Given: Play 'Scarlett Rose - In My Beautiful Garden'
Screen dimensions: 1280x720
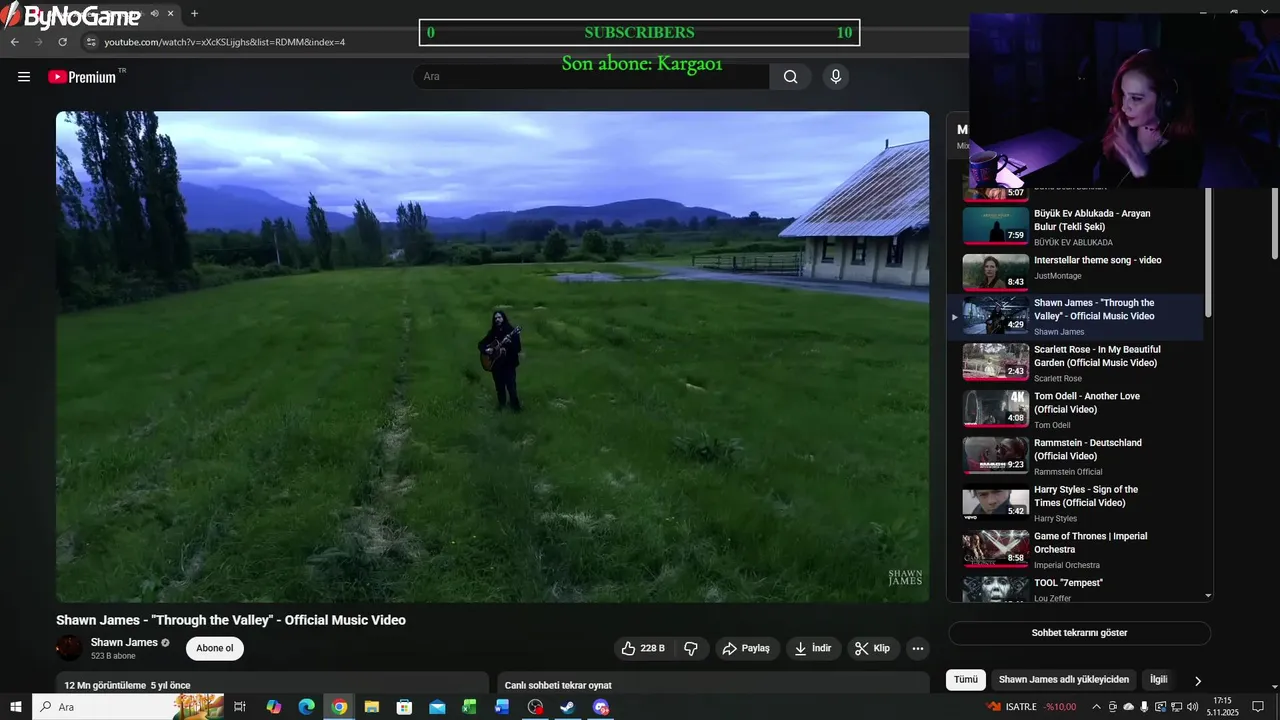Looking at the screenshot, I should 1075,363.
